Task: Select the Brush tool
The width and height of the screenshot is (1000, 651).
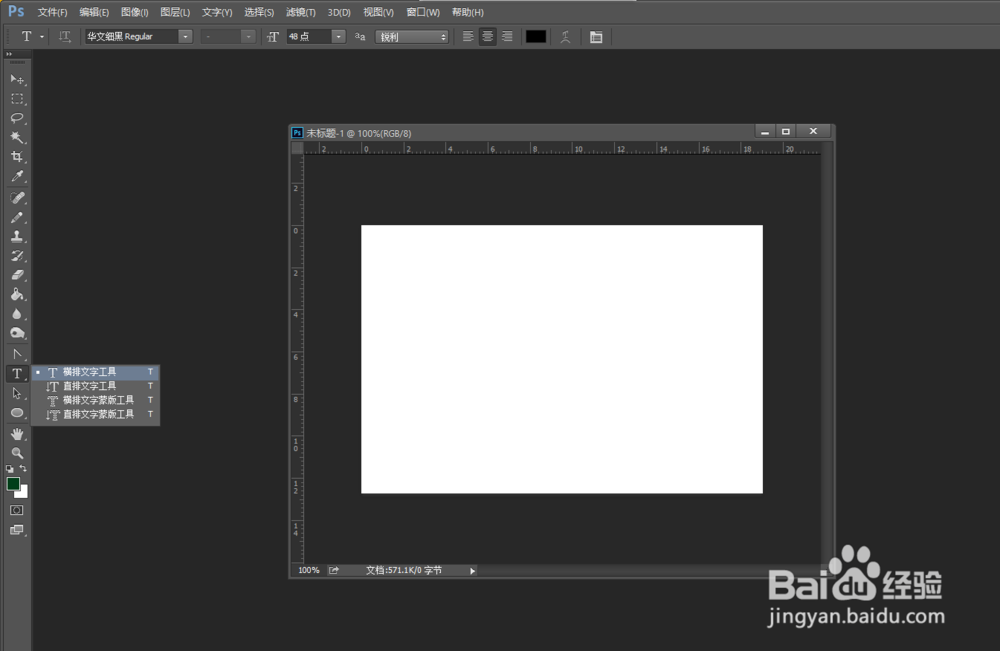Action: click(x=17, y=216)
